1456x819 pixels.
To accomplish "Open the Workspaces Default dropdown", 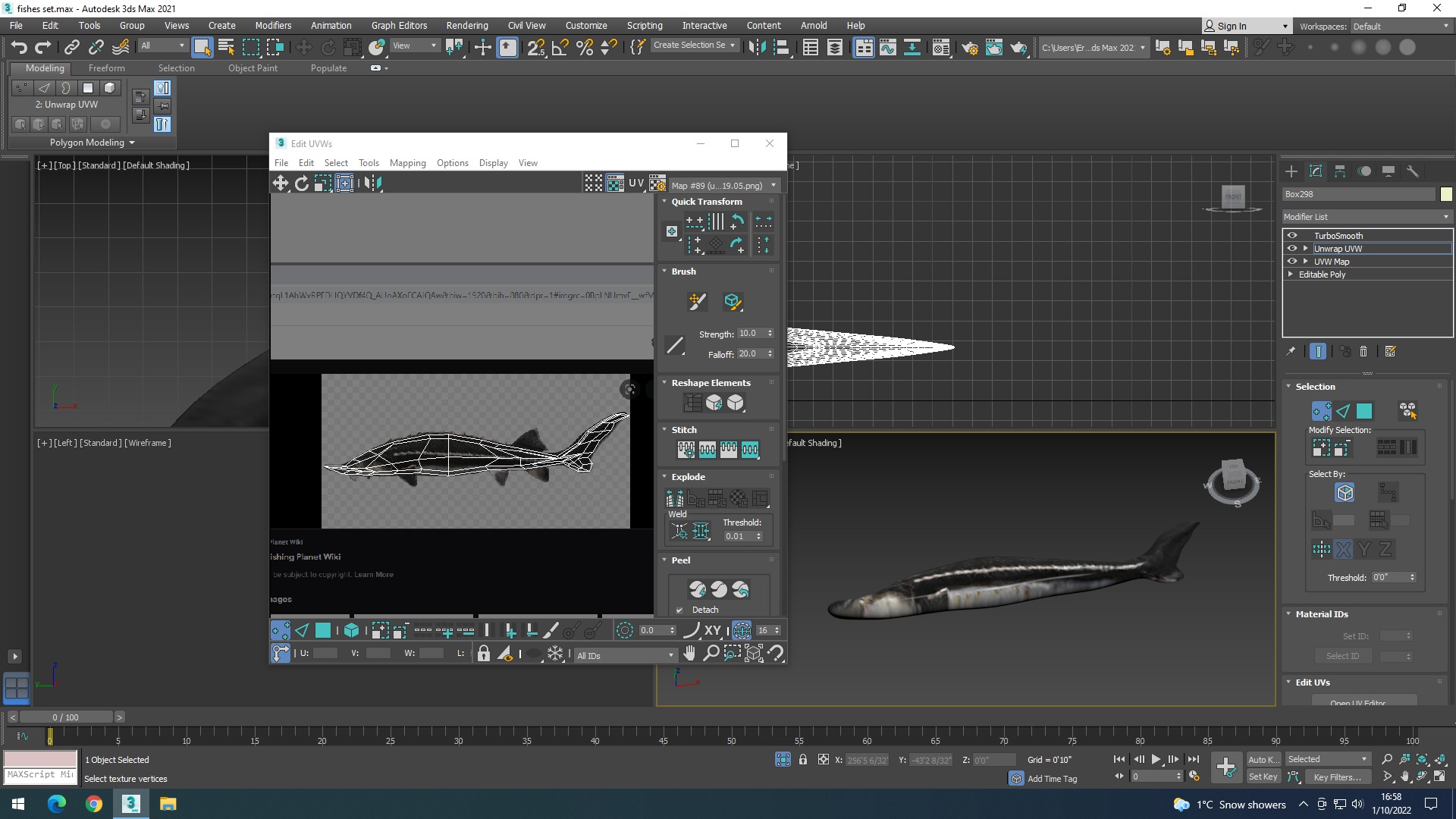I will tap(1401, 27).
